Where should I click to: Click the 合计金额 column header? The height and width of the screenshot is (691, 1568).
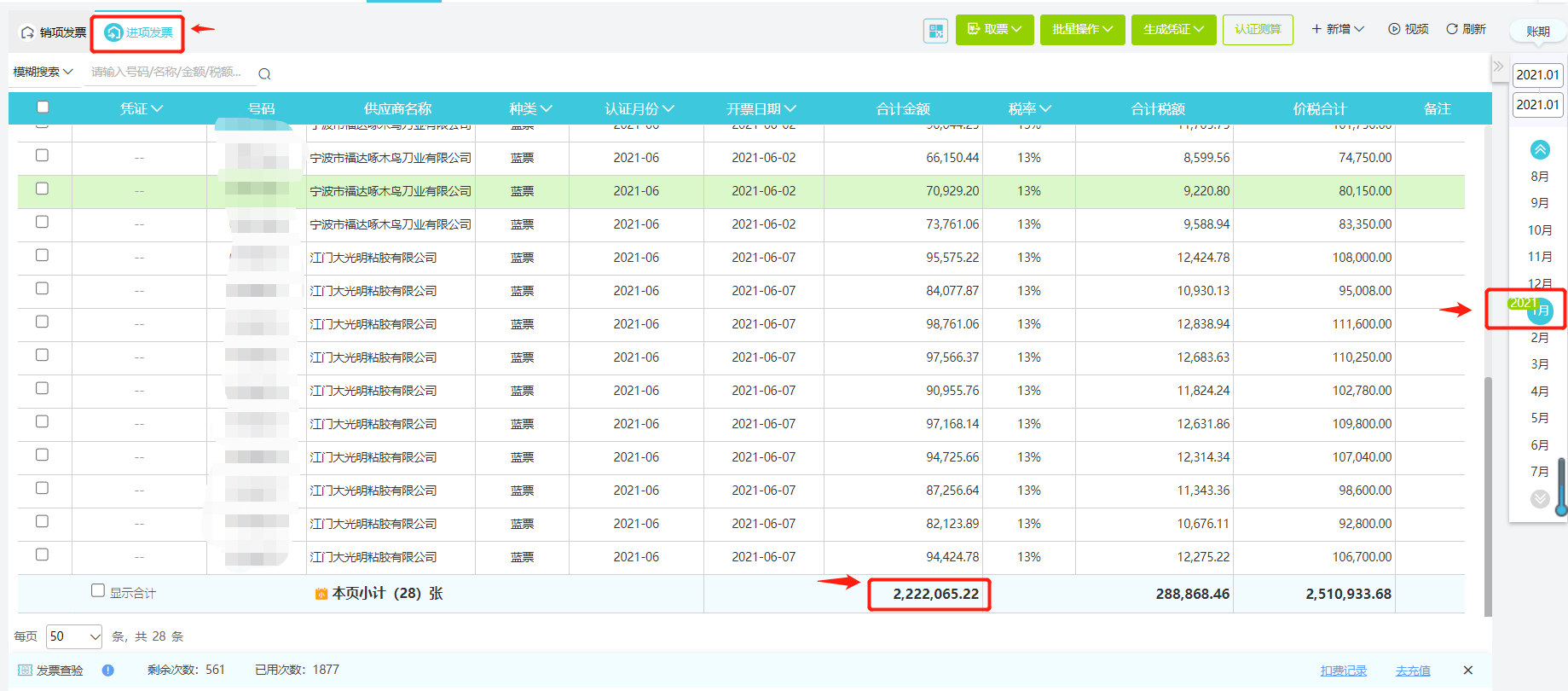point(902,109)
